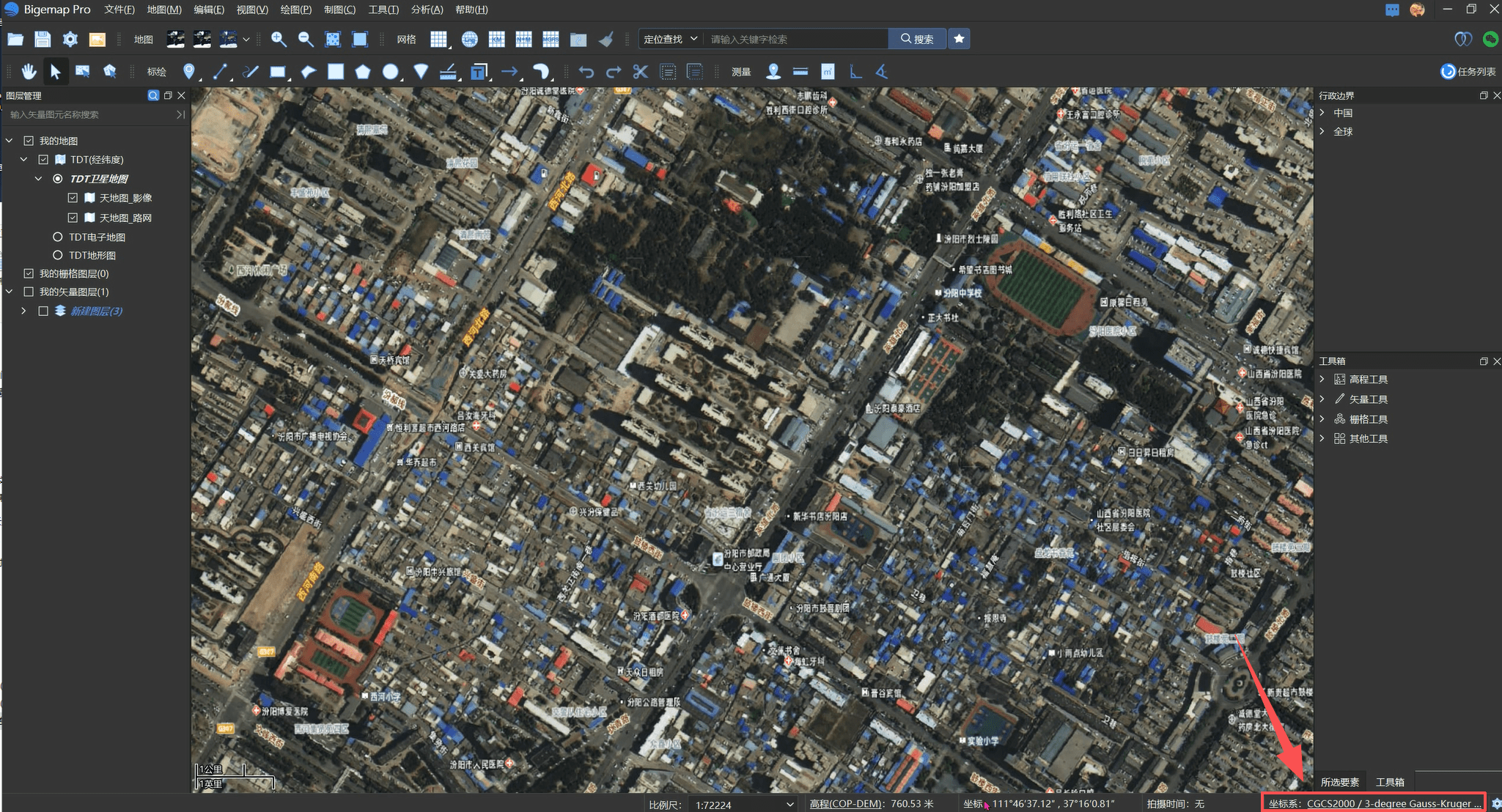Image resolution: width=1502 pixels, height=812 pixels.
Task: Uncheck the 我的栅格图层(0) checkbox
Action: [x=29, y=273]
